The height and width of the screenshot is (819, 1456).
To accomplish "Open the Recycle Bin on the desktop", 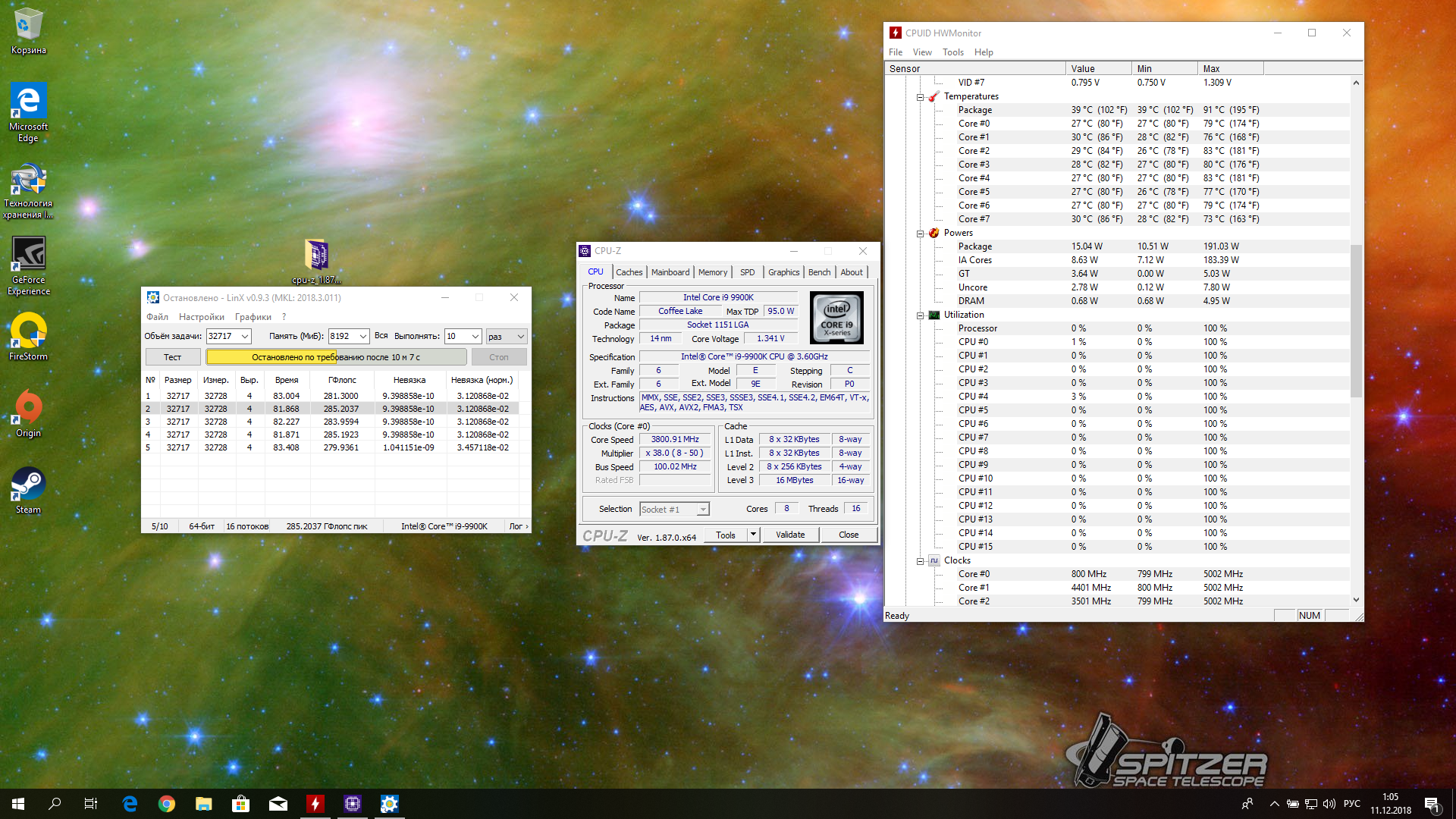I will (28, 25).
